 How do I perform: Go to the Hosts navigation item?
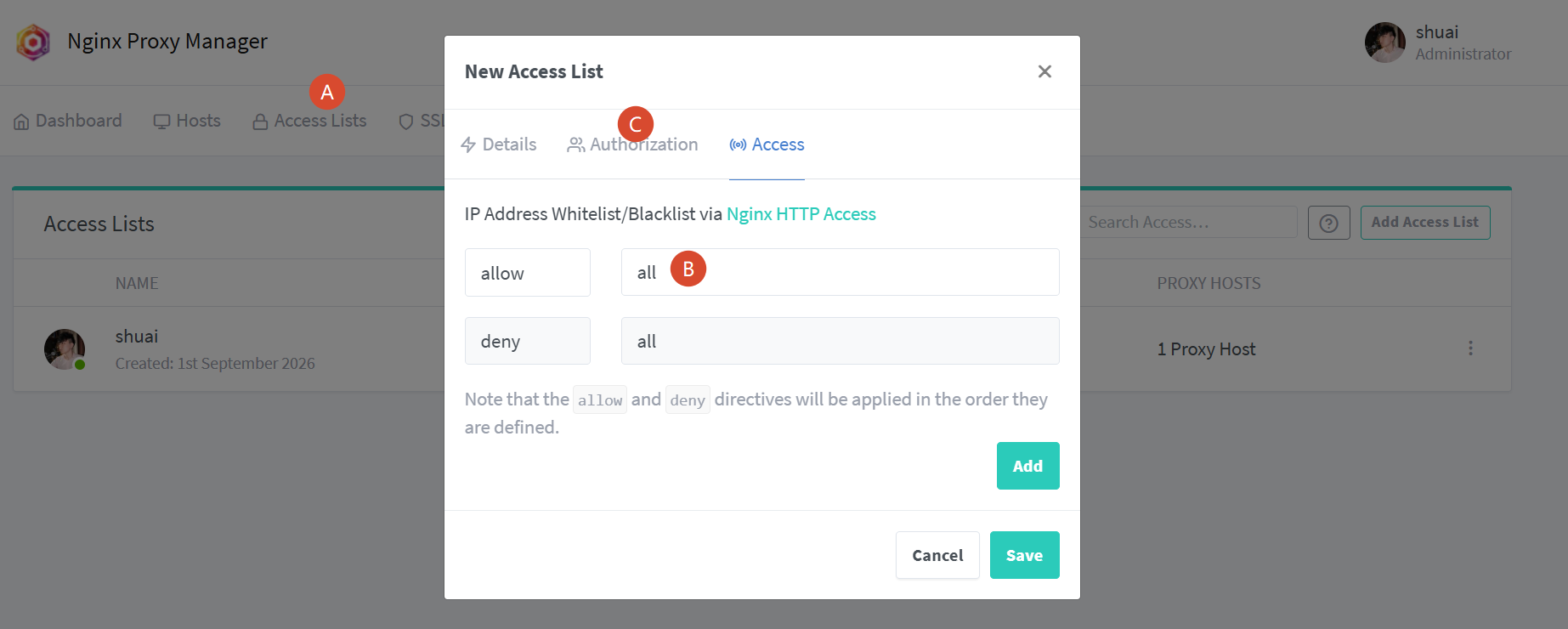[x=187, y=121]
